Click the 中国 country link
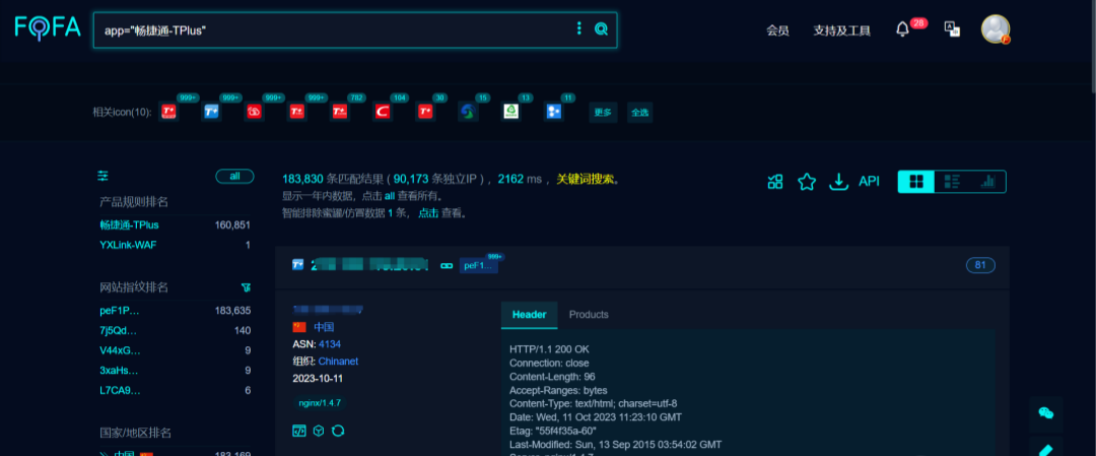The height and width of the screenshot is (456, 1096). 324,327
